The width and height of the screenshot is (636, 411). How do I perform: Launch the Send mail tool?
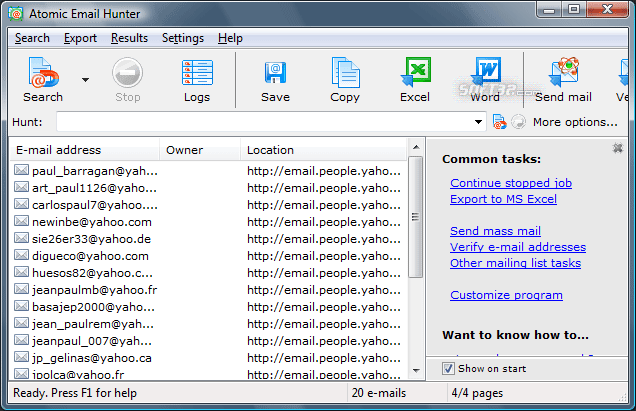563,80
